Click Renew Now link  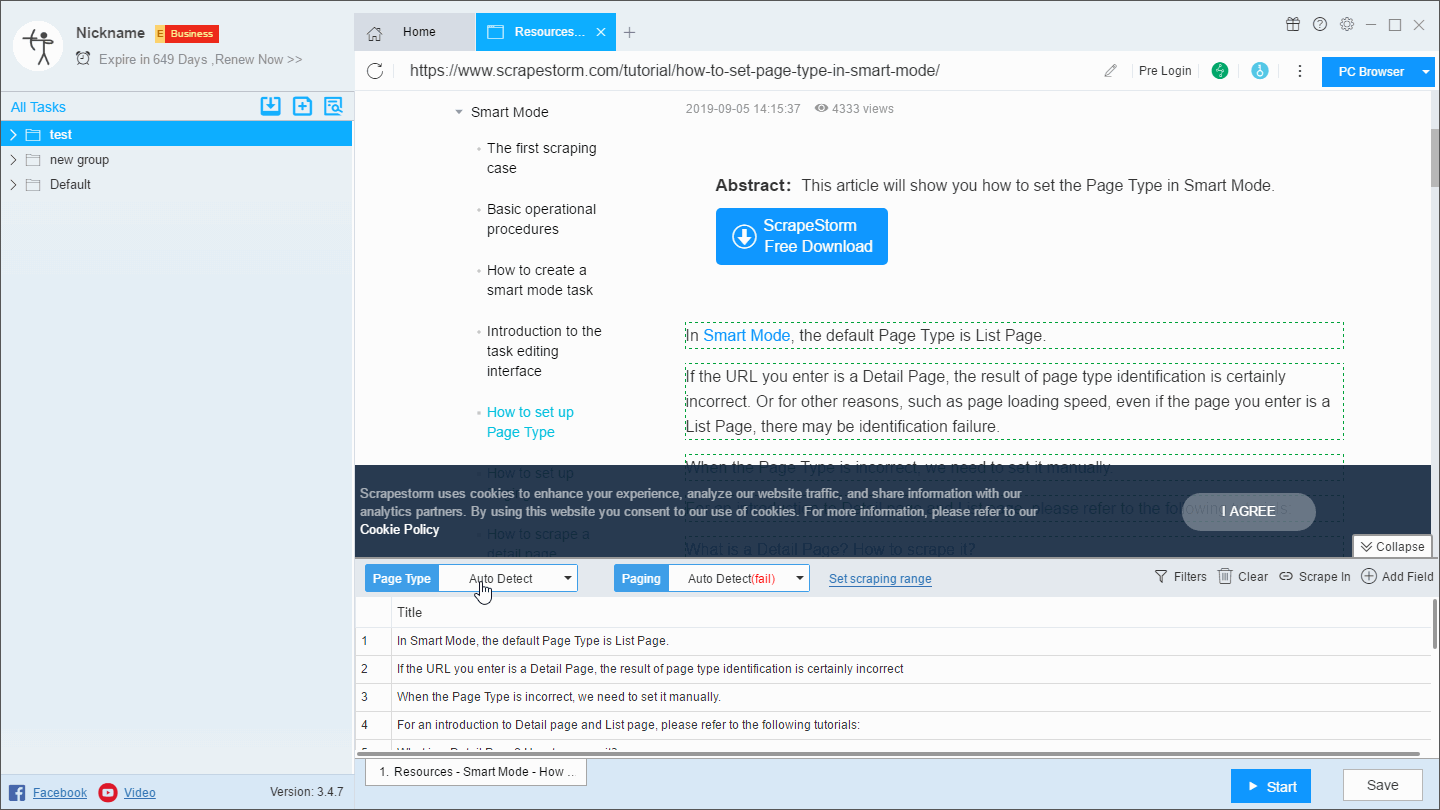258,59
